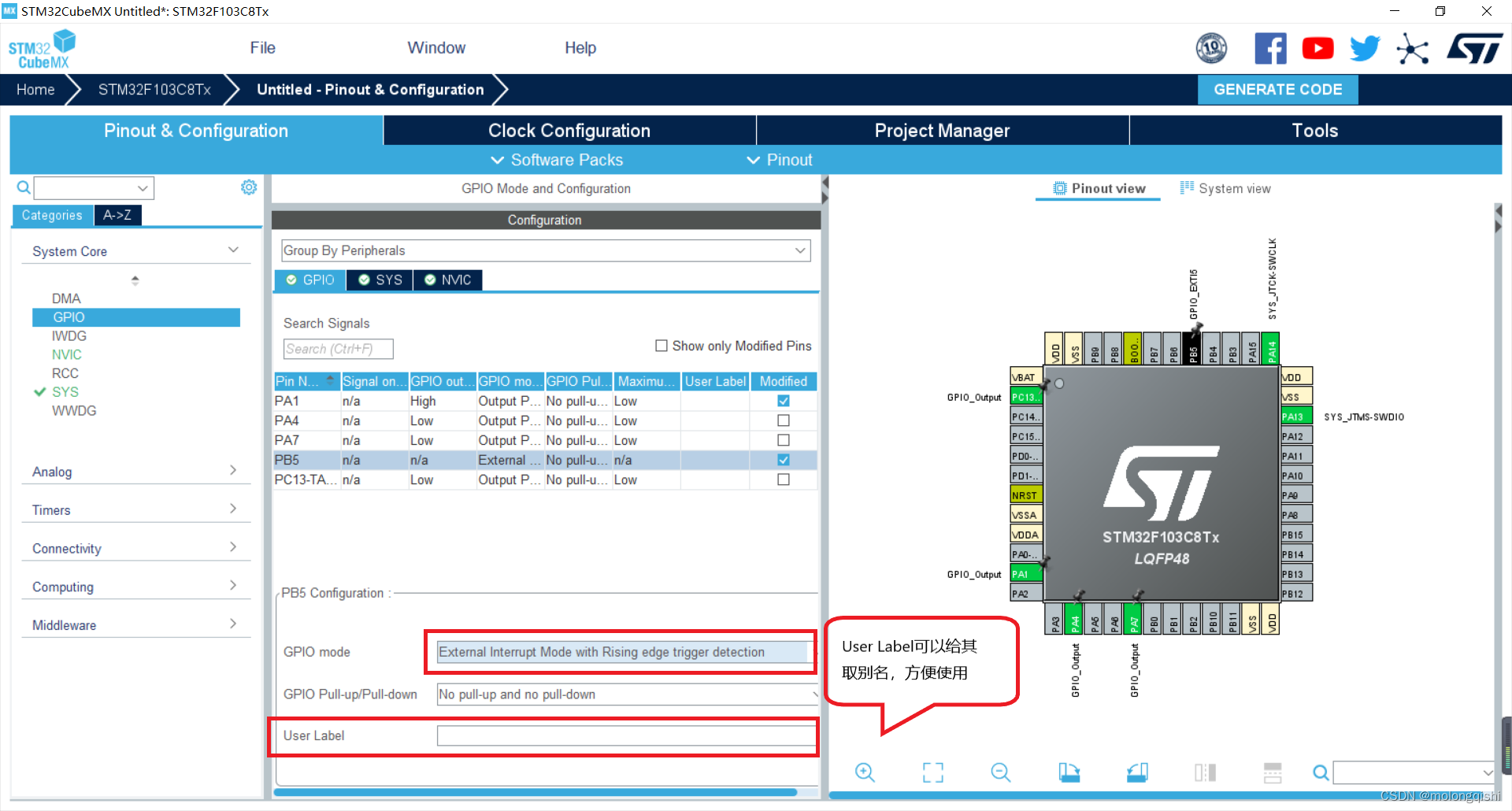Select pin PA1 on the chip
1512x811 pixels.
1026,574
